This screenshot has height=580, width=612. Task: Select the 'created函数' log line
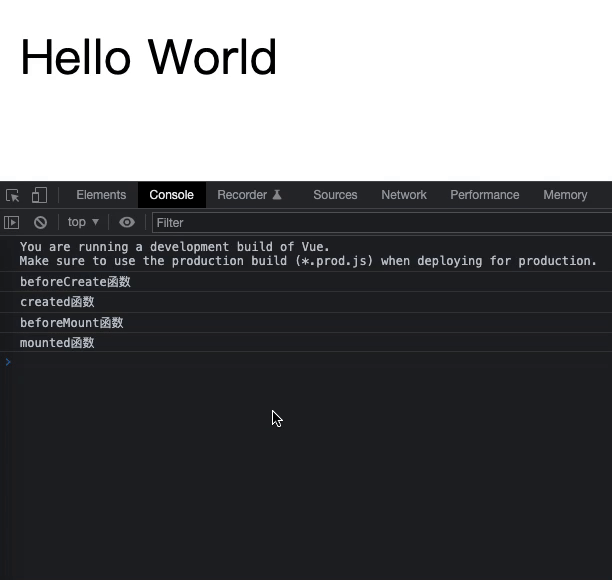tap(57, 302)
